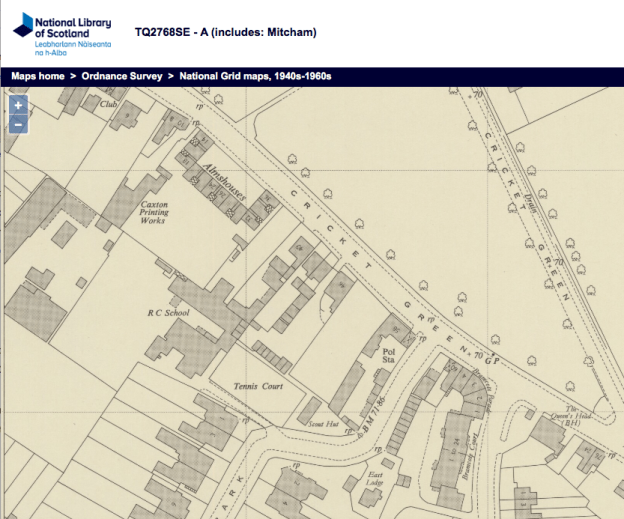Zoom out with the minus button
624x519 pixels.
tap(18, 125)
